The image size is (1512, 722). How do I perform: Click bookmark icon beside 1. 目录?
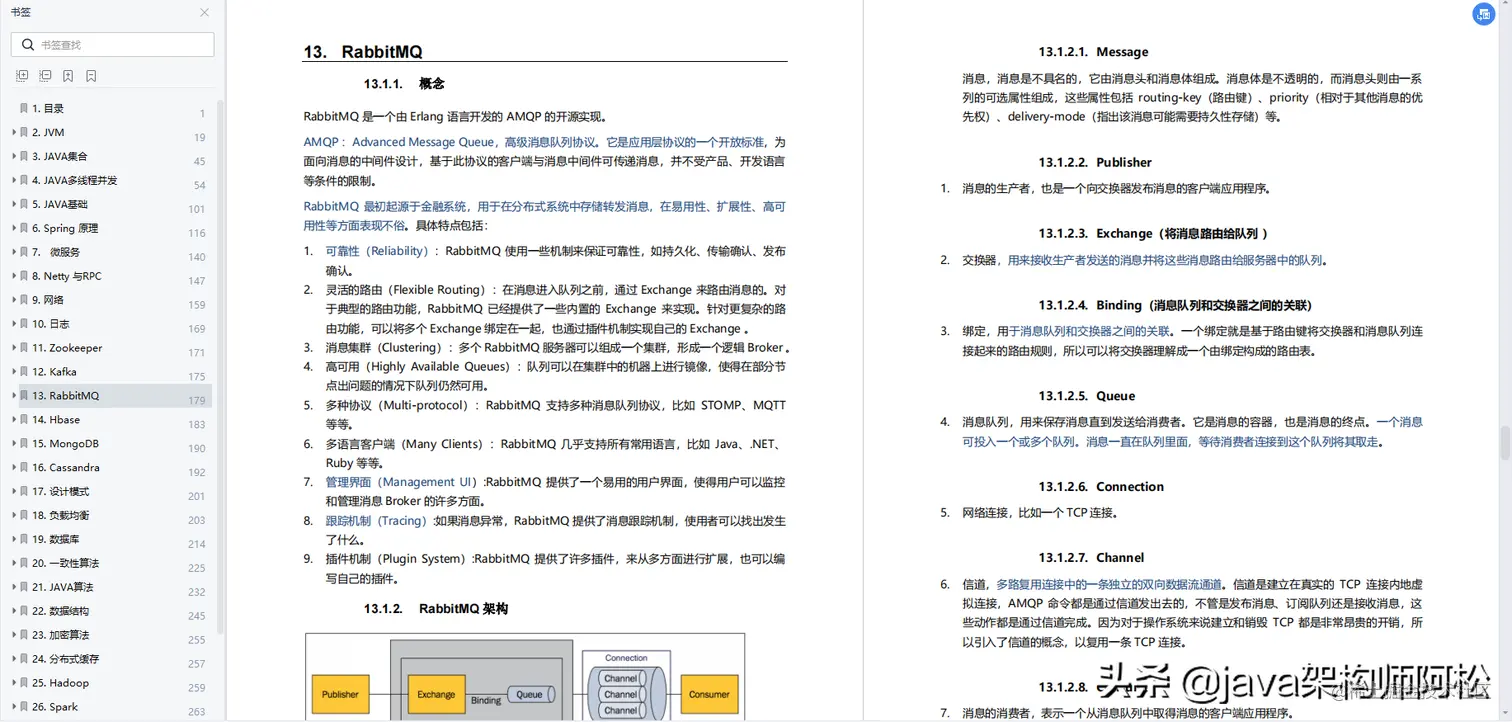click(24, 108)
